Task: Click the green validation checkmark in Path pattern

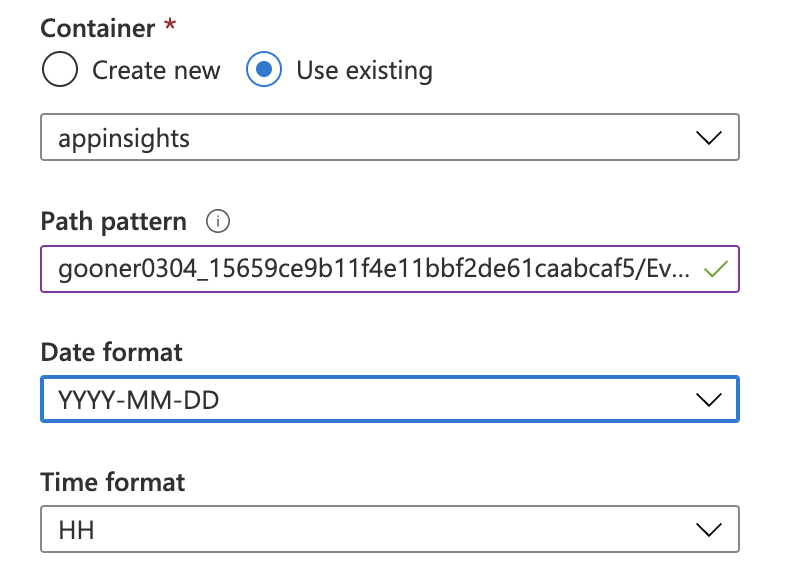Action: pyautogui.click(x=714, y=269)
